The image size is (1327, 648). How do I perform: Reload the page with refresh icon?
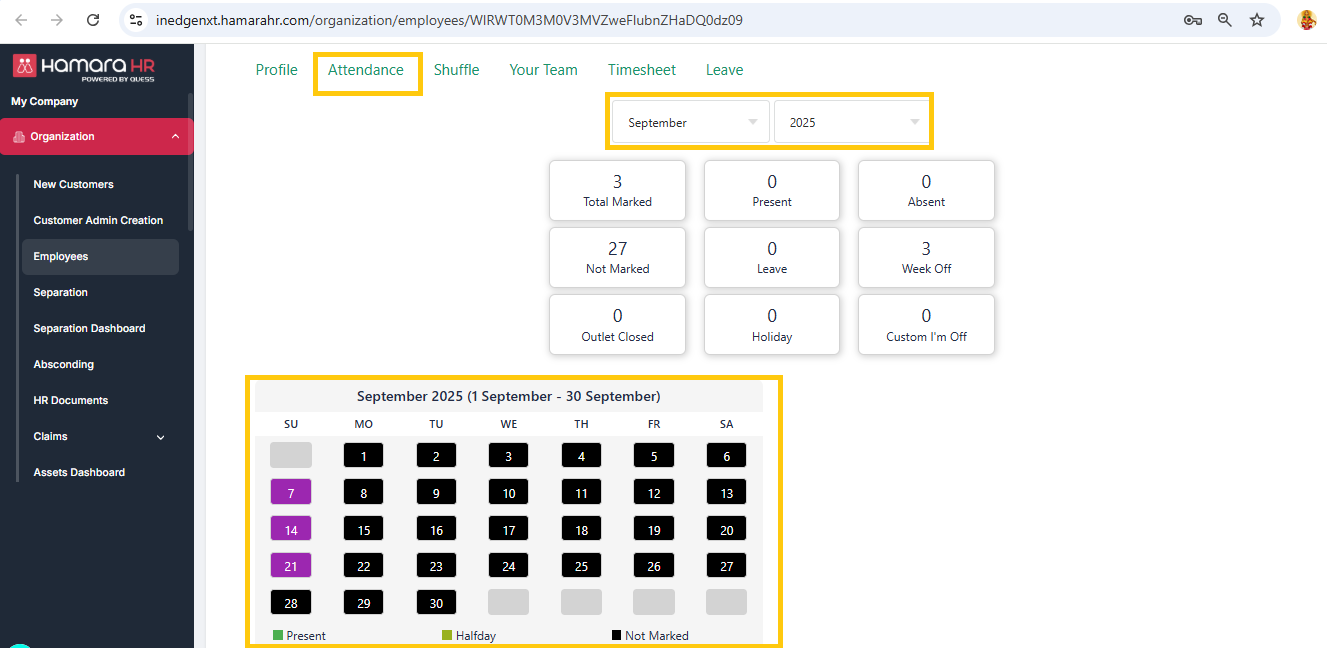point(93,20)
